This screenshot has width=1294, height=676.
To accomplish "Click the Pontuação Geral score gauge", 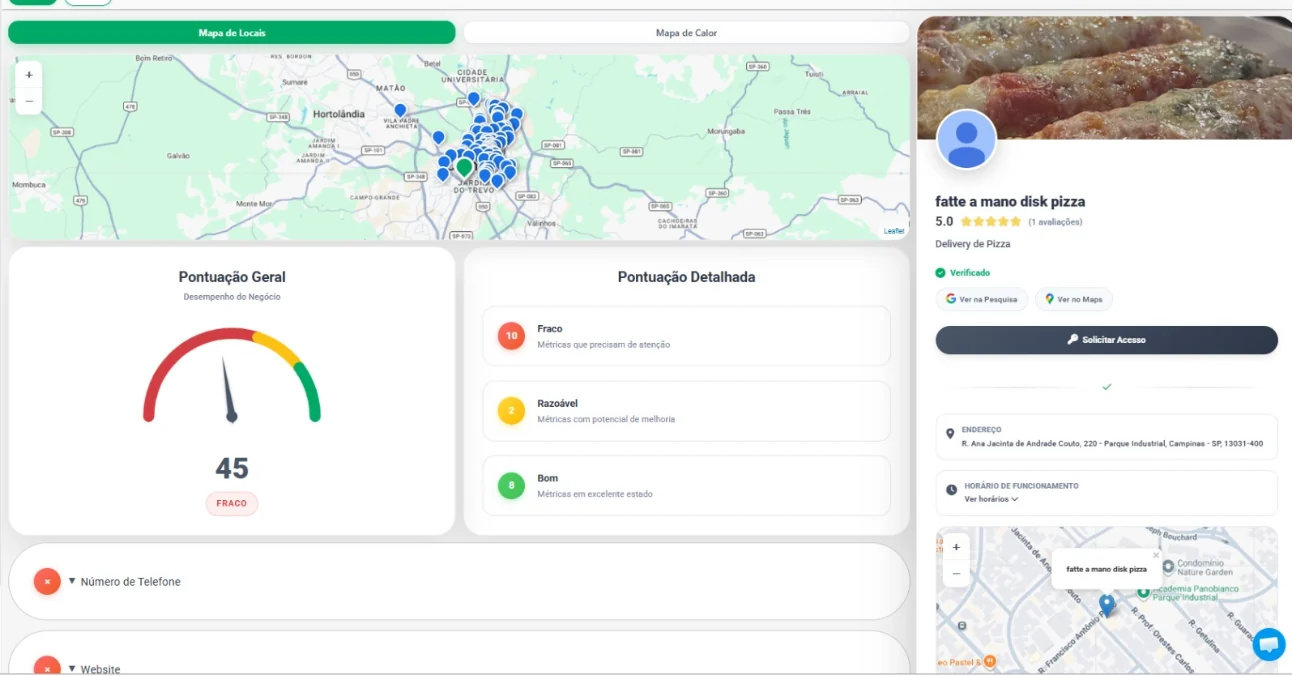I will click(232, 376).
